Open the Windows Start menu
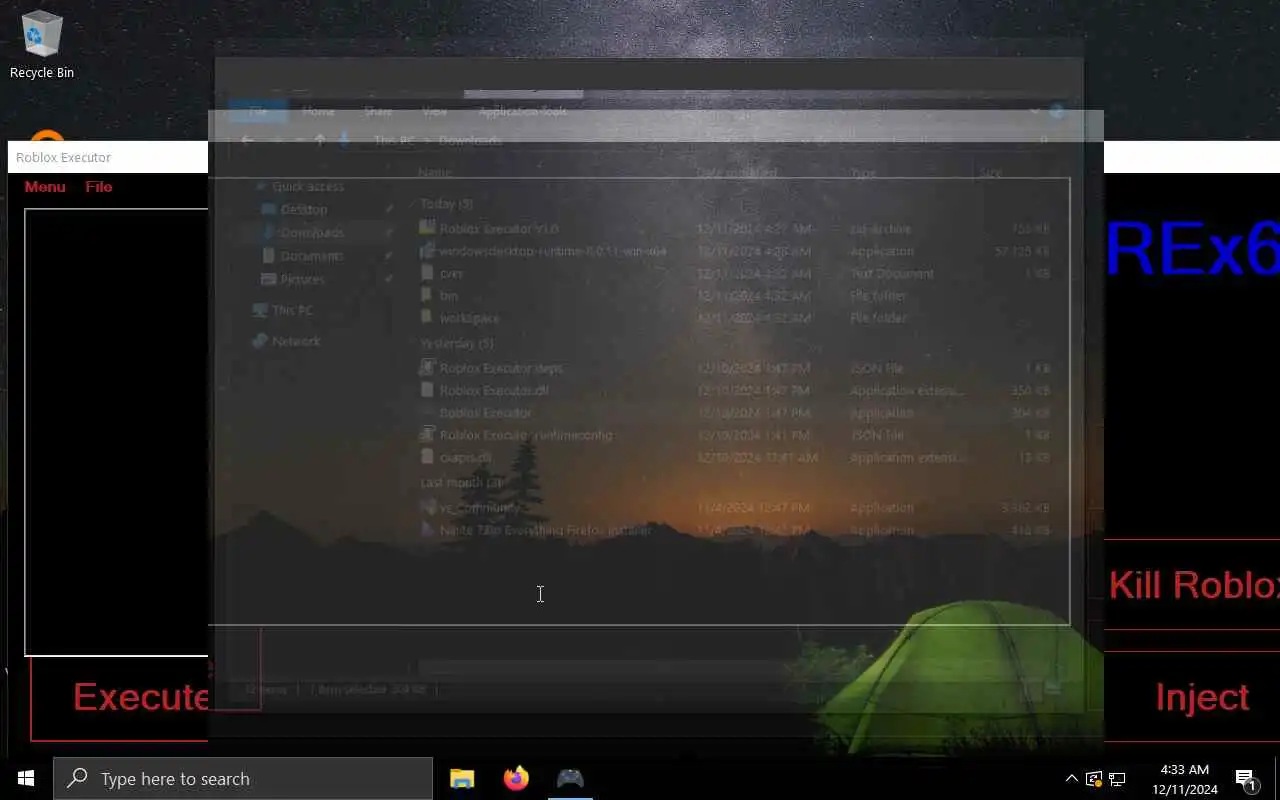 point(26,778)
